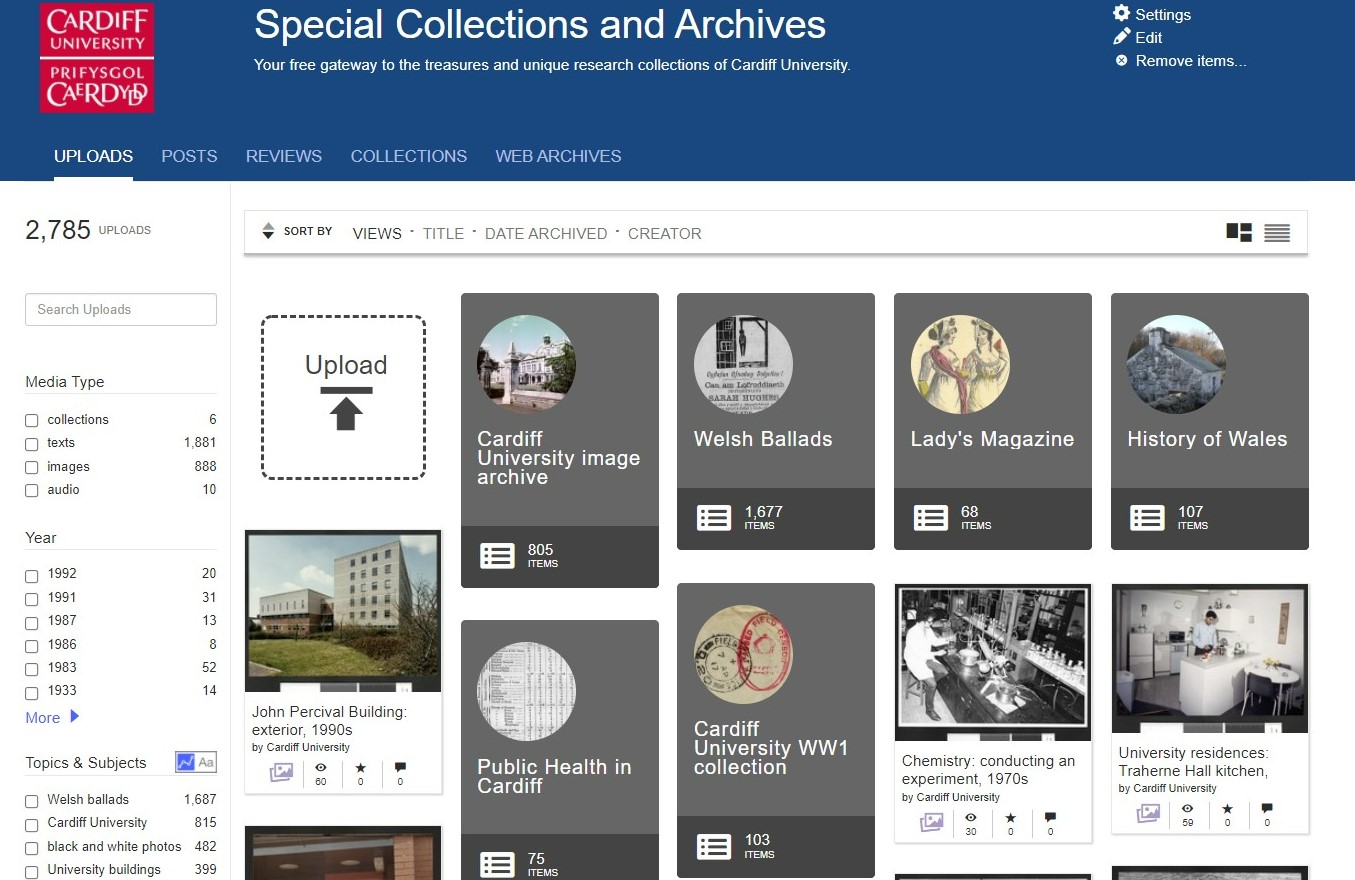Sort uploads by DATE ARCHIVED

coord(546,233)
